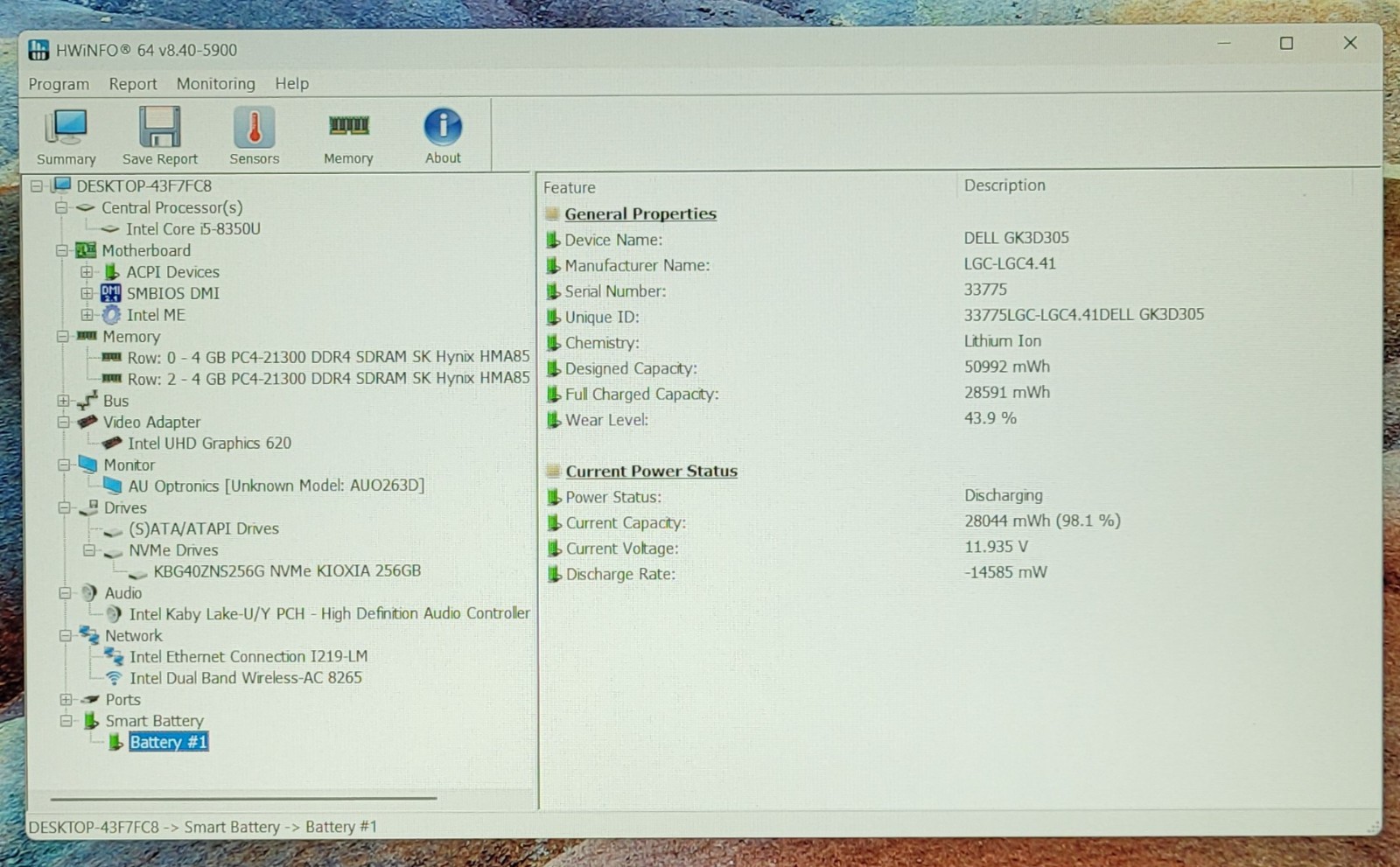Click the General Properties section icon

(x=551, y=213)
